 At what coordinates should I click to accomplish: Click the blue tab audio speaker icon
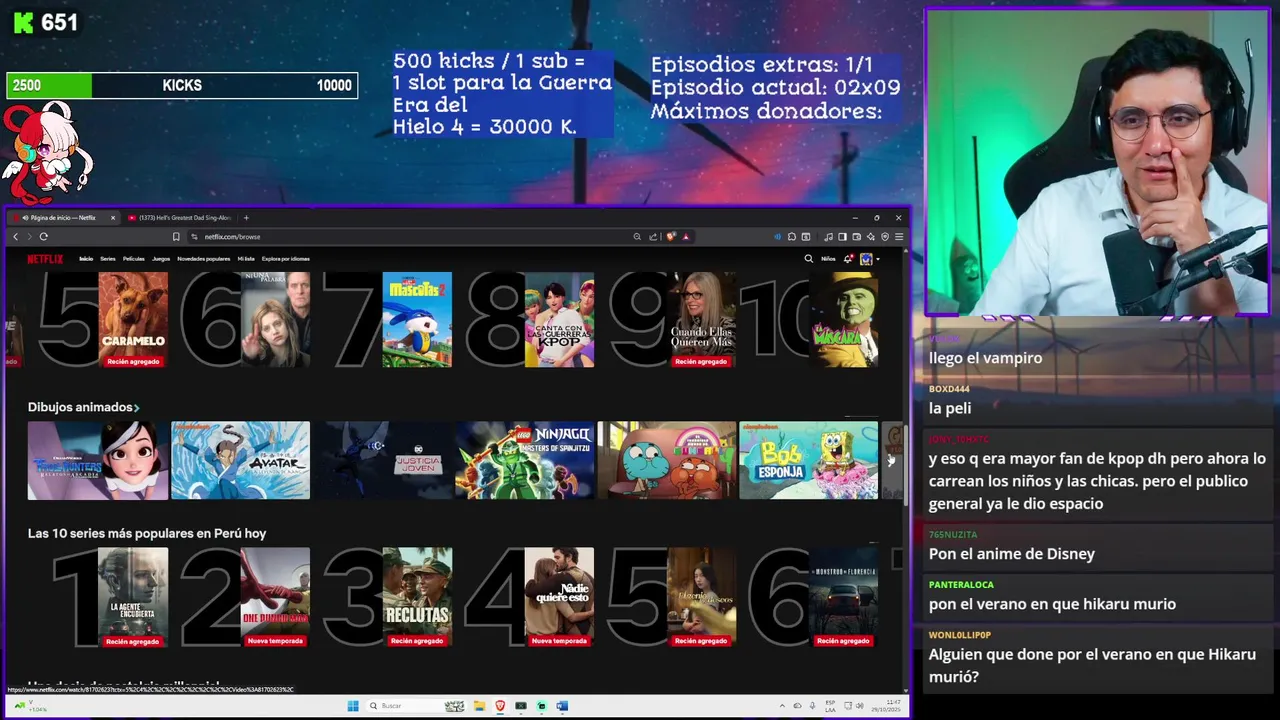[x=777, y=237]
